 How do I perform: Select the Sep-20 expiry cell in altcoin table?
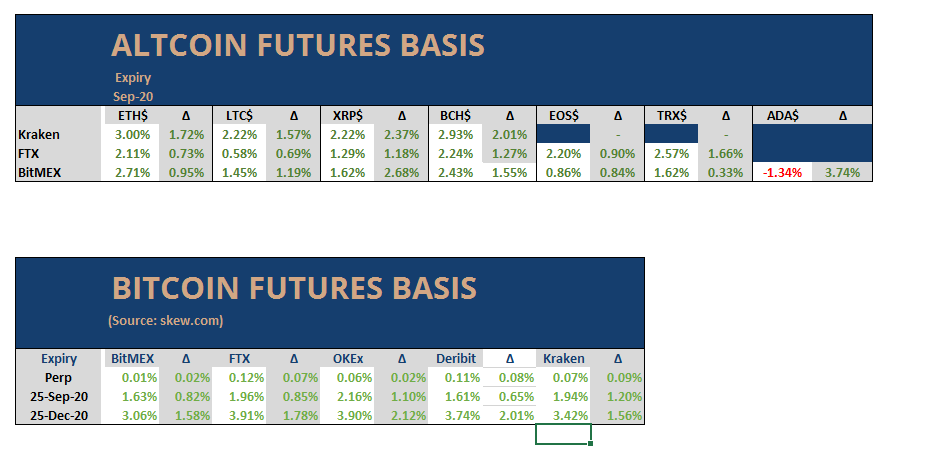132,96
